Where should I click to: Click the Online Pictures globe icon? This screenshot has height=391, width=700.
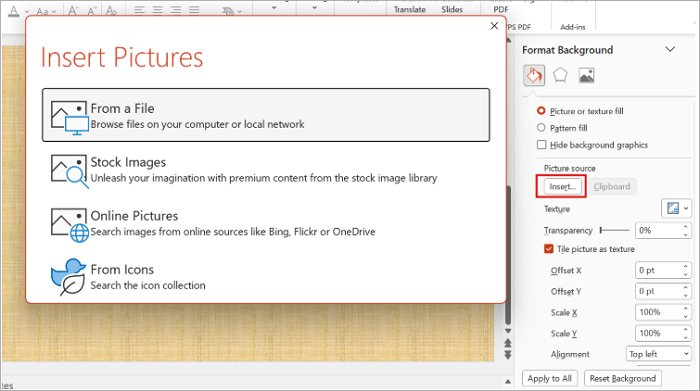[69, 225]
